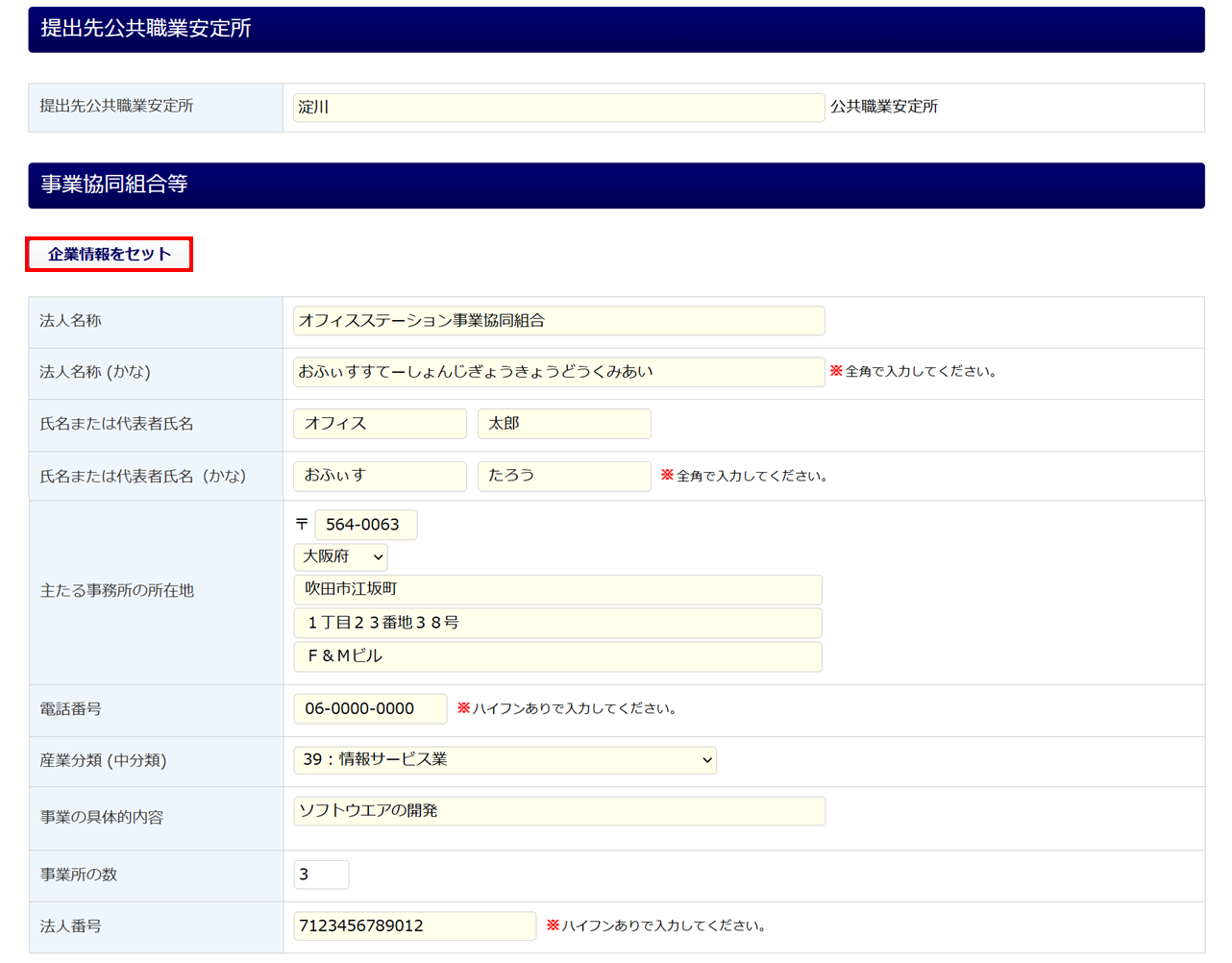This screenshot has width=1232, height=963.
Task: Click the 電話番号 input field
Action: (370, 709)
